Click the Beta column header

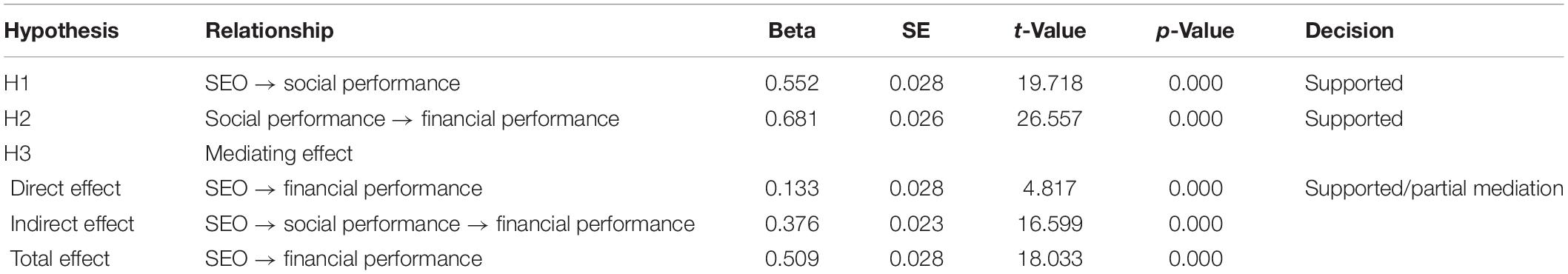792,30
